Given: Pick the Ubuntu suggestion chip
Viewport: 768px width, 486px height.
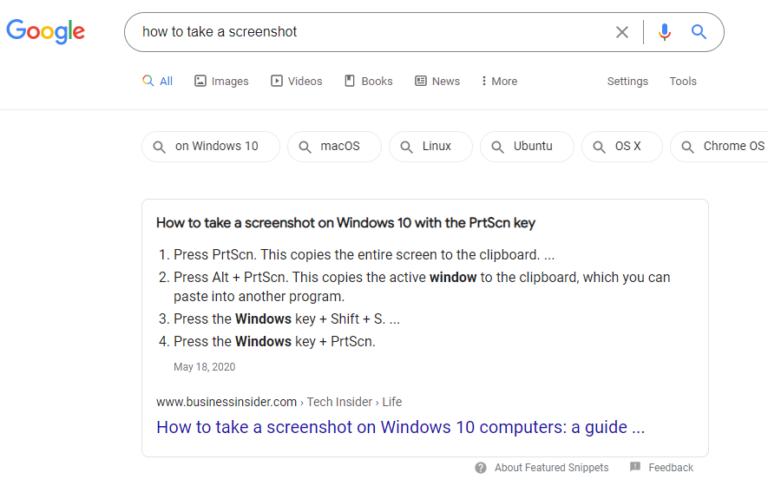Looking at the screenshot, I should [526, 146].
